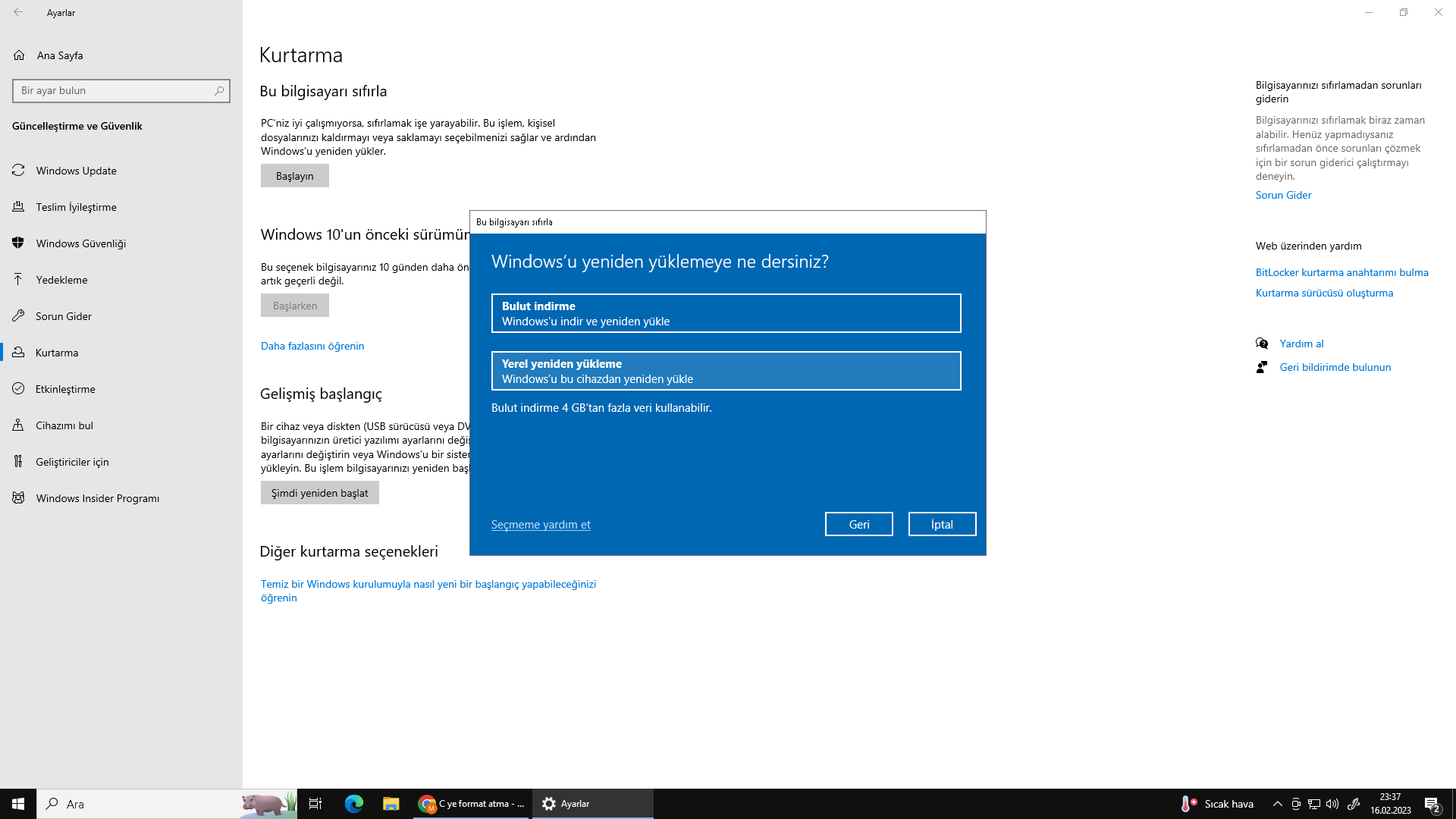Open the Sorun Gider link on right
The height and width of the screenshot is (819, 1456).
pyautogui.click(x=1283, y=195)
